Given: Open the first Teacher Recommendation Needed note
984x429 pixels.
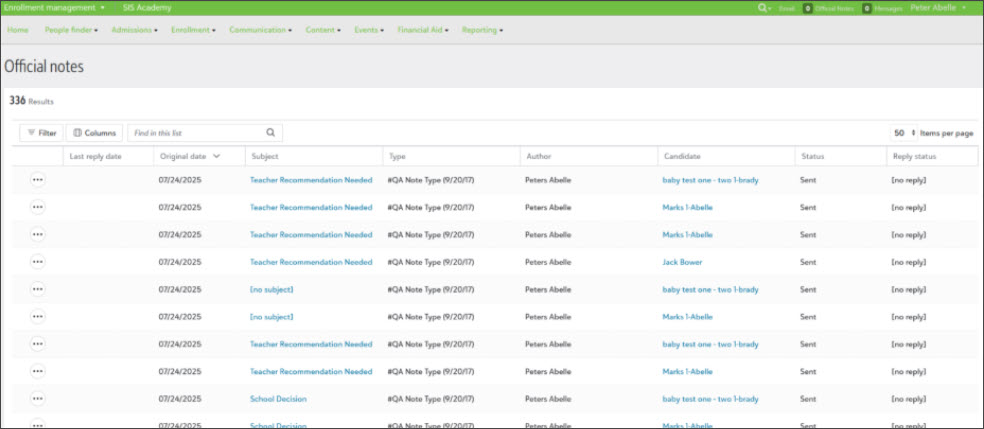Looking at the screenshot, I should [310, 180].
